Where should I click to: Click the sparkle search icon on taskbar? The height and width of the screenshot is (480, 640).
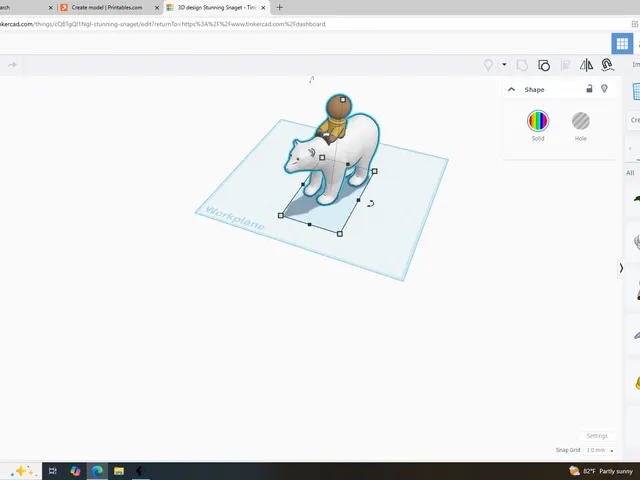pos(23,471)
